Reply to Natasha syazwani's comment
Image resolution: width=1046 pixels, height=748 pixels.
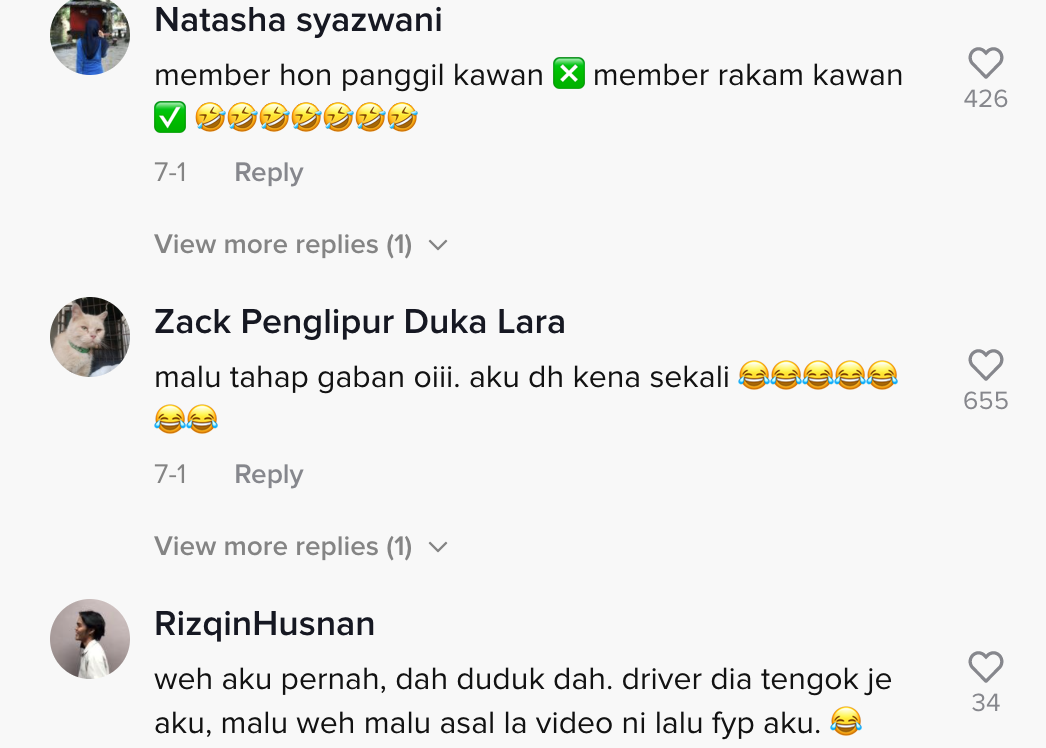pos(269,172)
